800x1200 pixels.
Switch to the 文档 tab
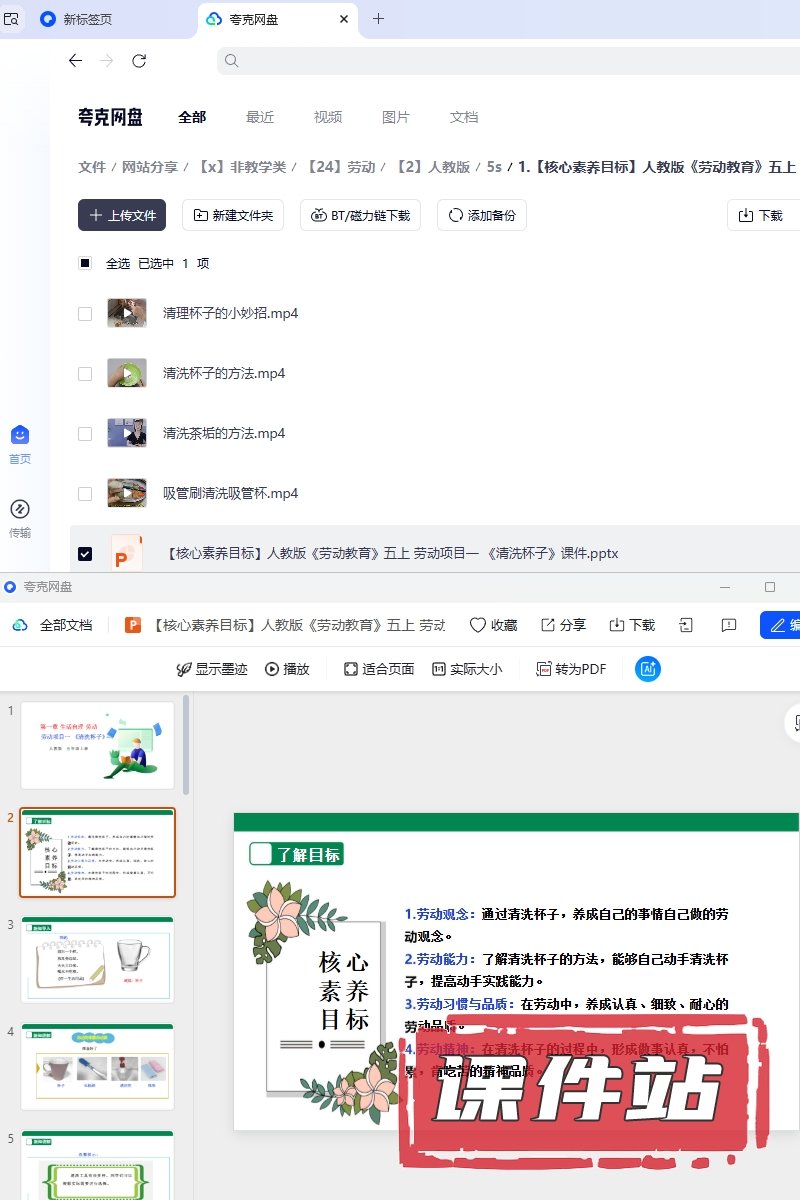coord(464,117)
